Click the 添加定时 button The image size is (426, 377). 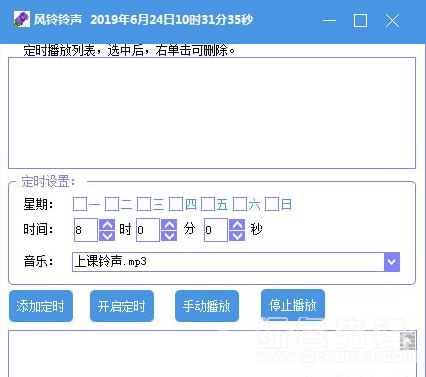41,306
